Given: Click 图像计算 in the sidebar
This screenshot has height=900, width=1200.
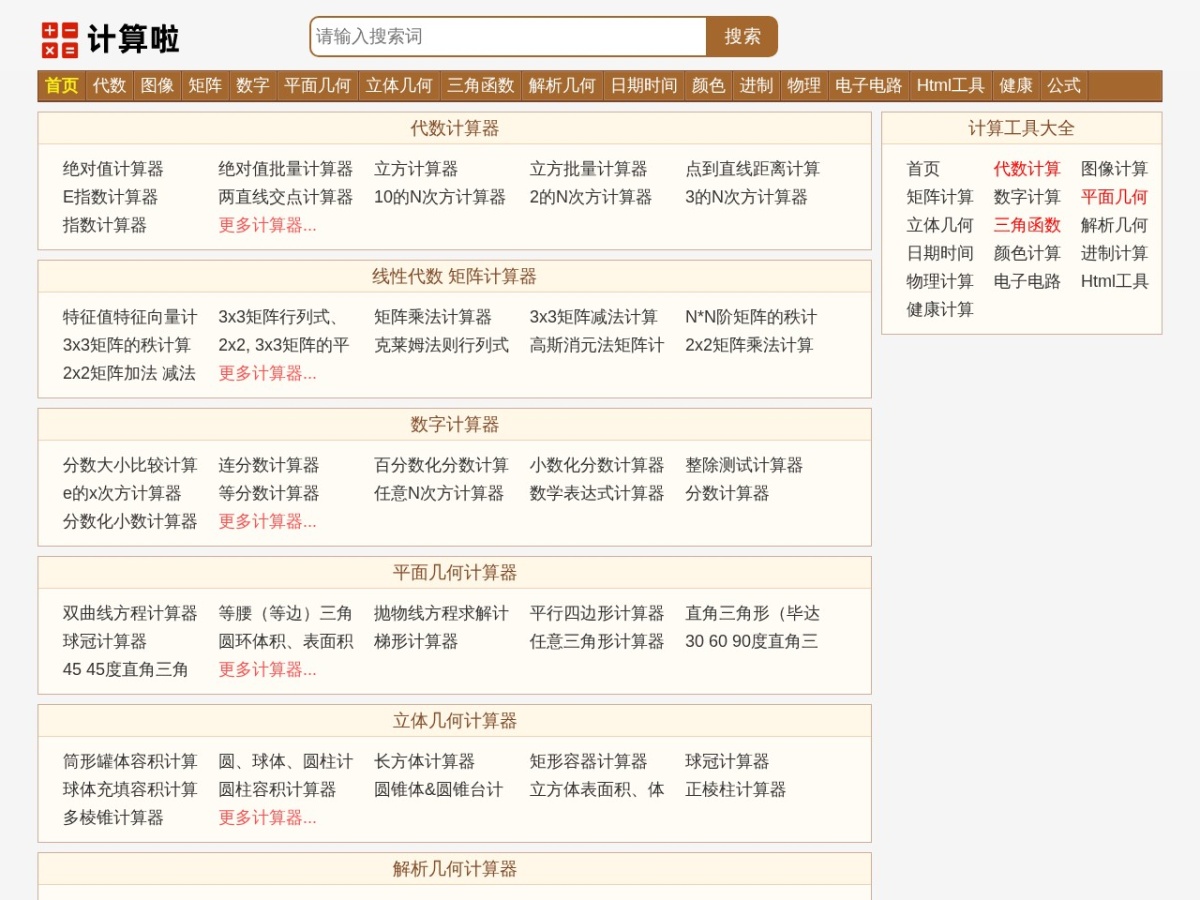Looking at the screenshot, I should pos(1114,169).
